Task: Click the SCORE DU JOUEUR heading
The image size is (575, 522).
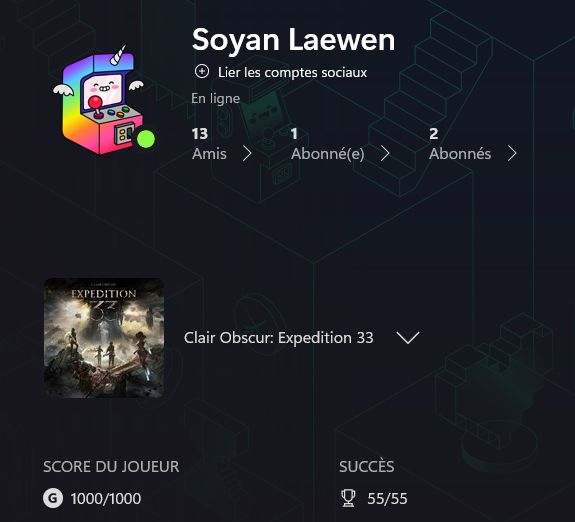Action: (x=111, y=467)
